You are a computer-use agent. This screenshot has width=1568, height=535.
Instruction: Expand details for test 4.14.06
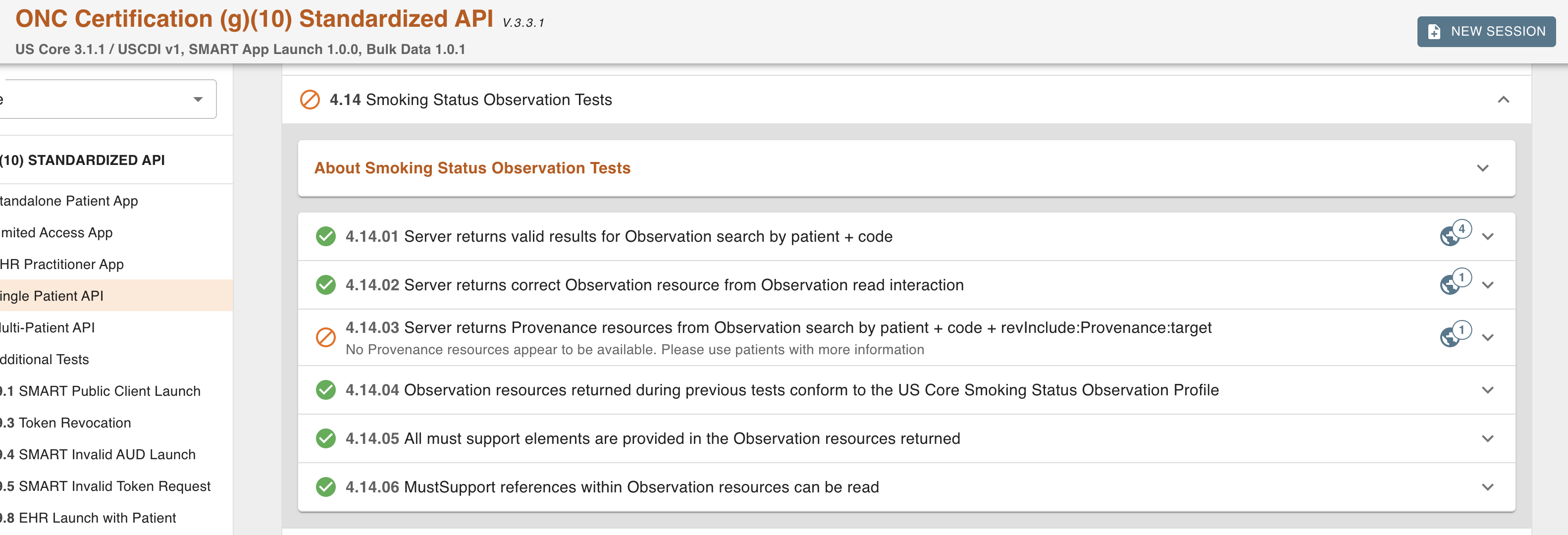[x=1487, y=487]
